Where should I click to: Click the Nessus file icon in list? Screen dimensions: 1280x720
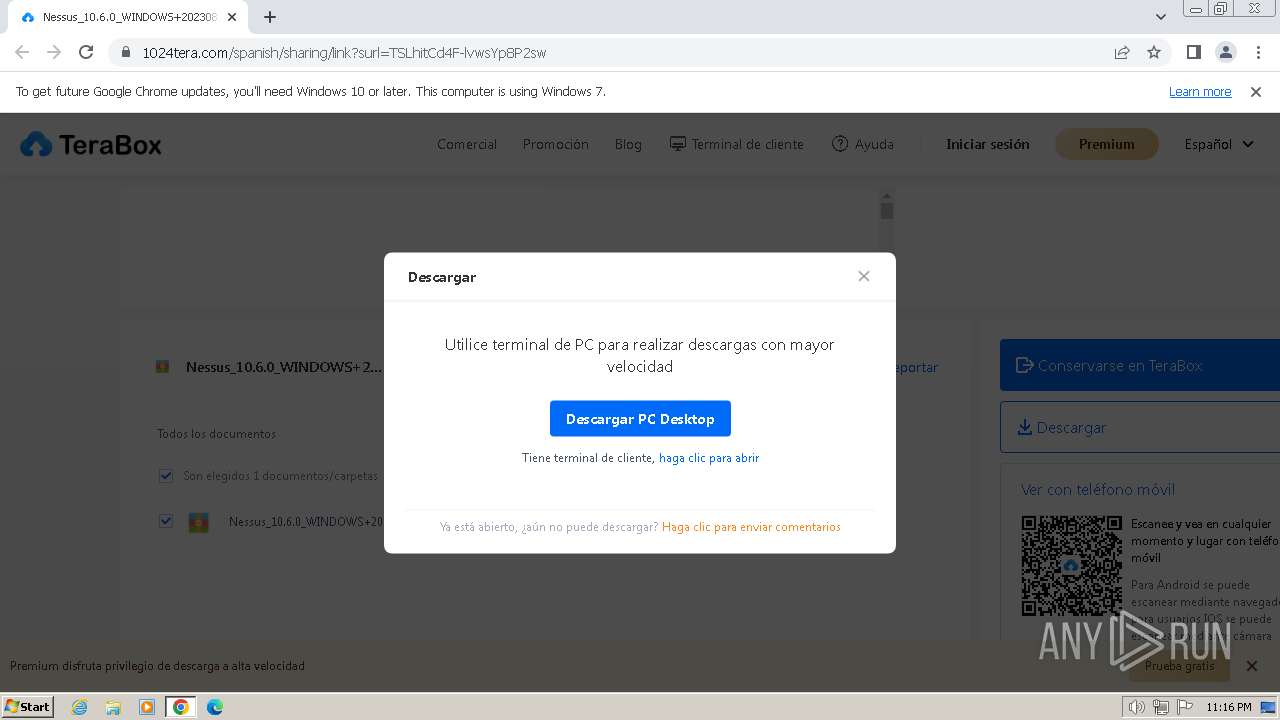pos(199,522)
